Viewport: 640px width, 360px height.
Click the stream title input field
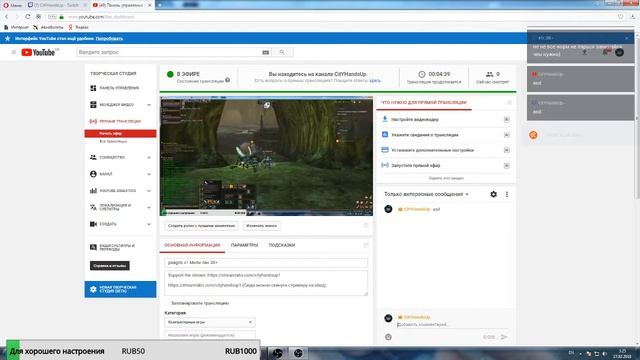266,263
